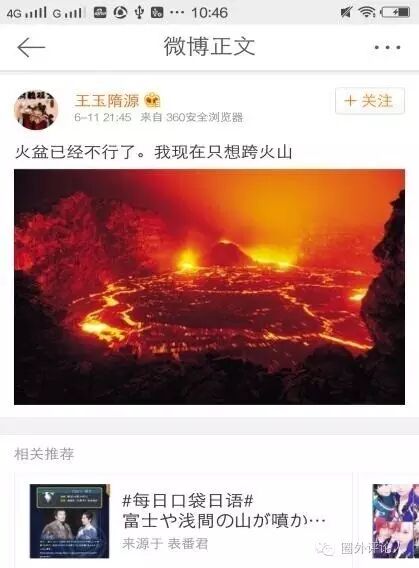This screenshot has height=568, width=419.
Task: Tap the back arrow icon
Action: [31, 47]
